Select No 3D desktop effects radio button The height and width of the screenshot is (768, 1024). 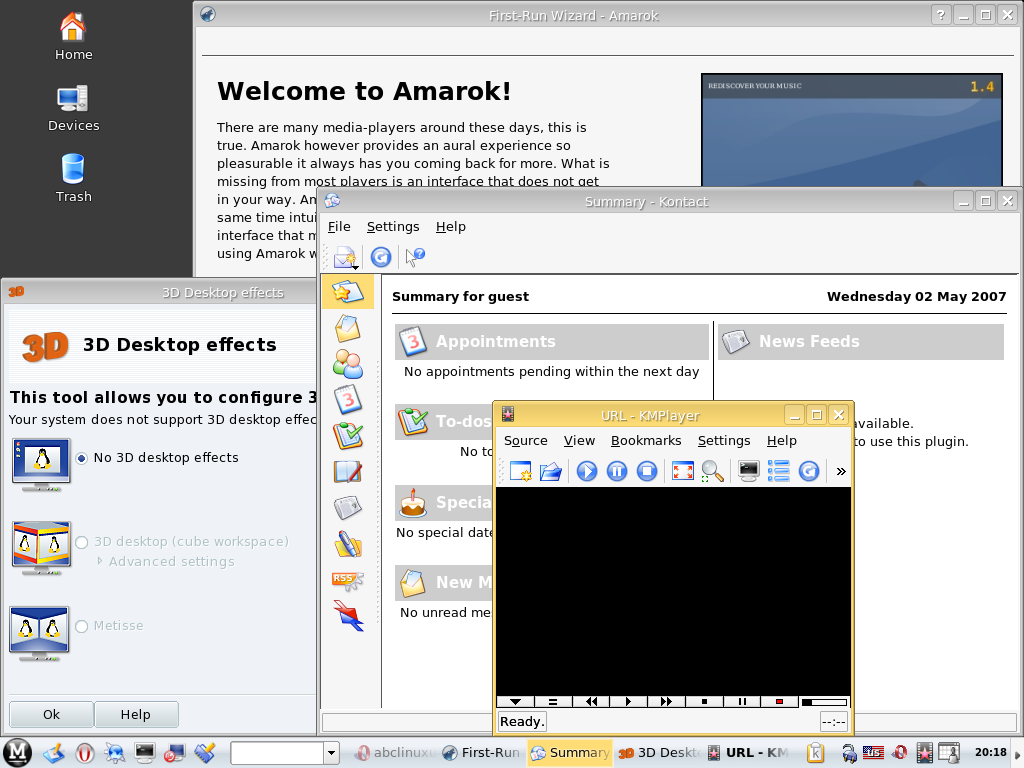point(82,458)
